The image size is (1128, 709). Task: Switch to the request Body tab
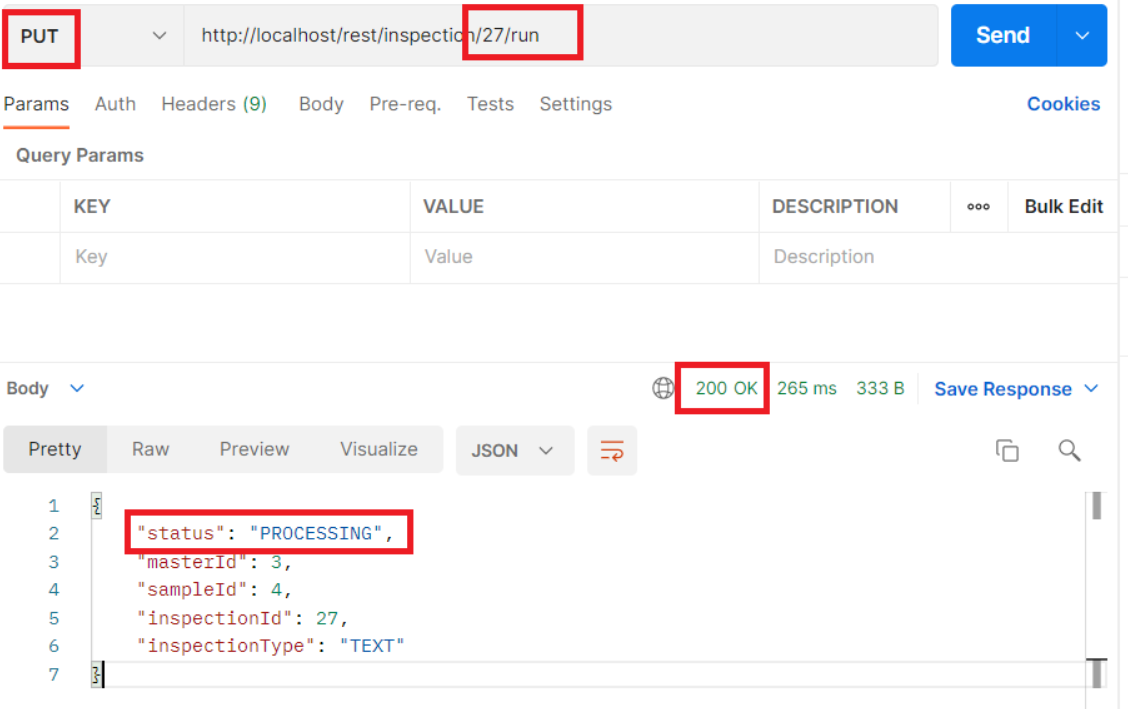click(321, 104)
